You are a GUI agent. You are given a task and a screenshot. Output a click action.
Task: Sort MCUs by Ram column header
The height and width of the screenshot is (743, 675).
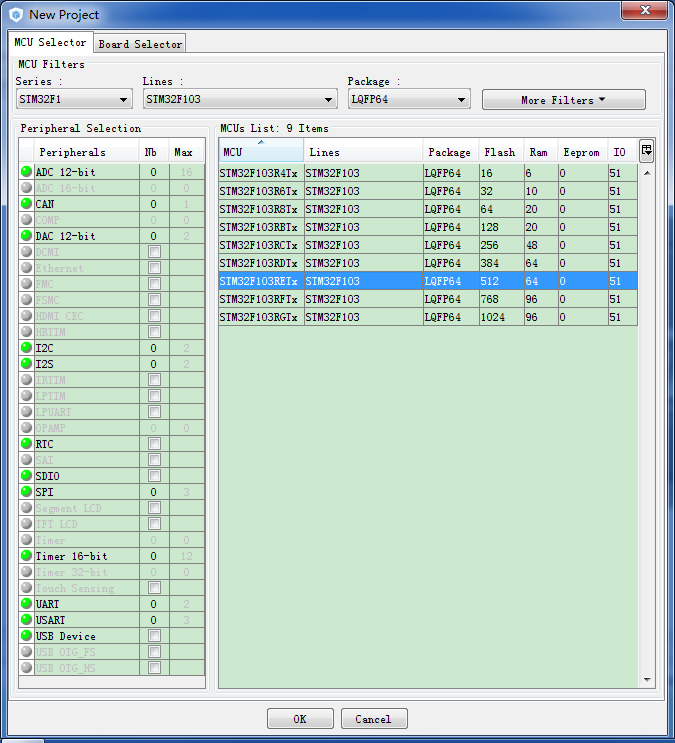click(x=540, y=152)
